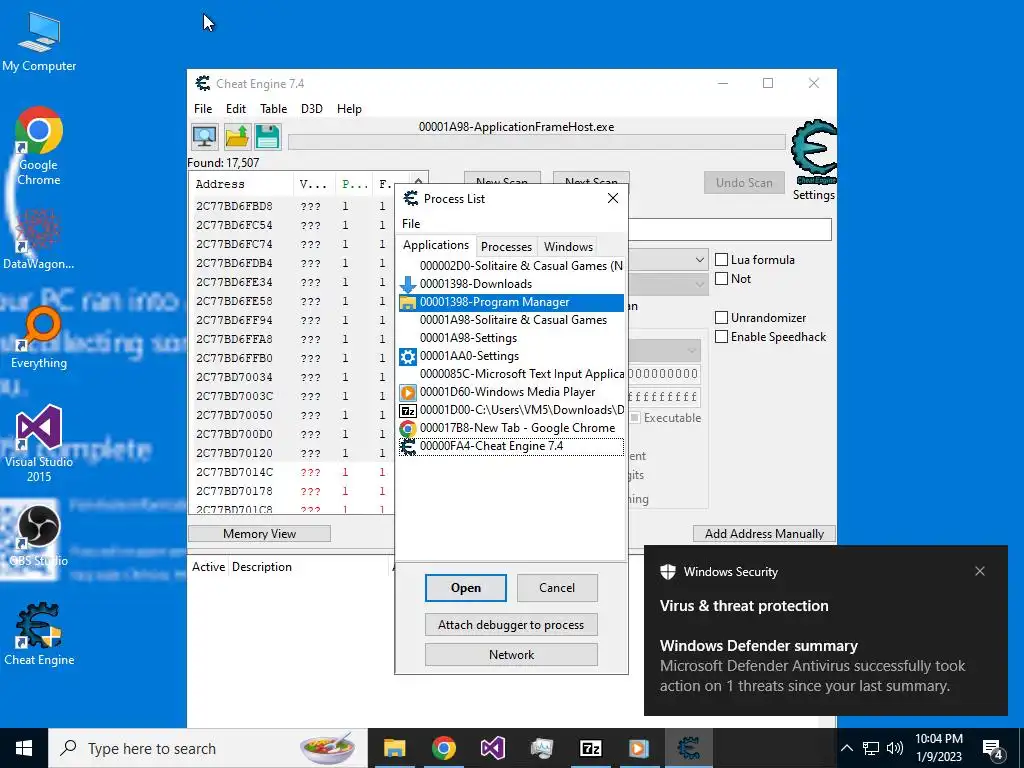Click the Undo Scan button

[x=744, y=183]
